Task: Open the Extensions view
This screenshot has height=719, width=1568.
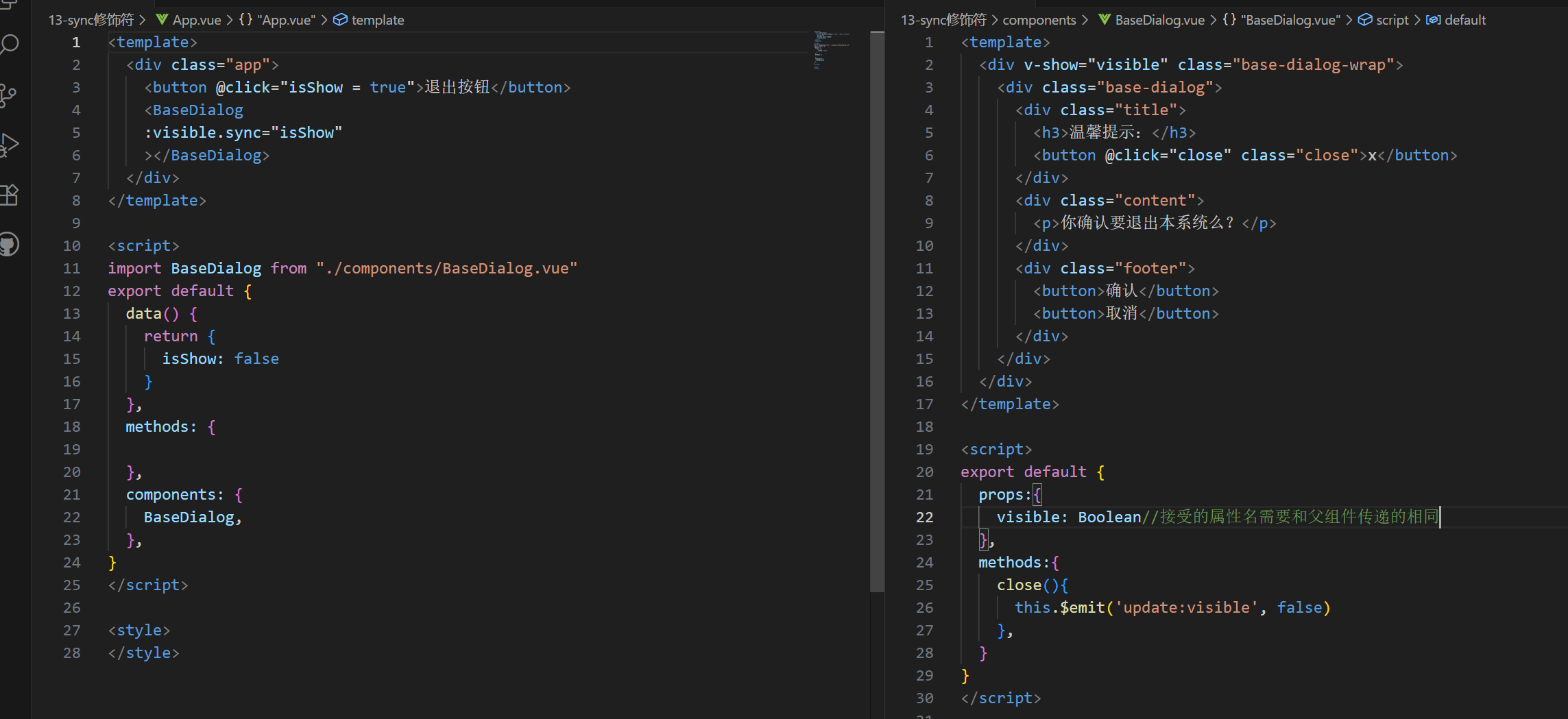Action: click(x=9, y=195)
